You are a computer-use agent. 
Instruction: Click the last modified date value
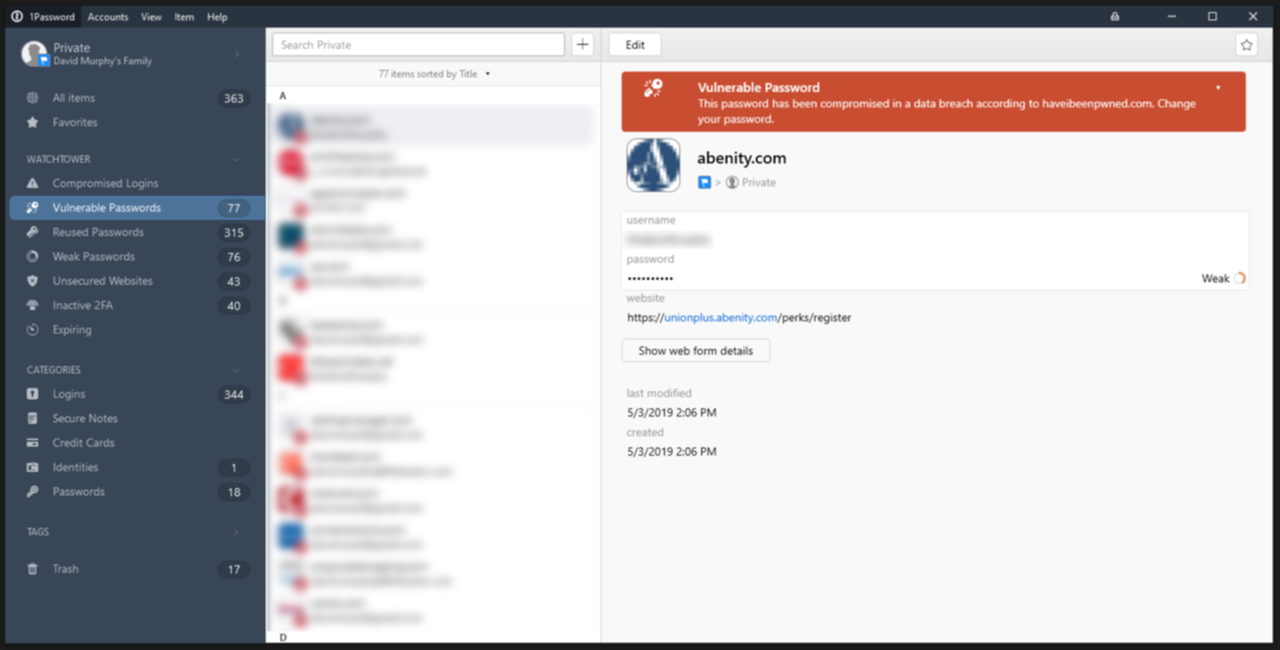pyautogui.click(x=672, y=413)
